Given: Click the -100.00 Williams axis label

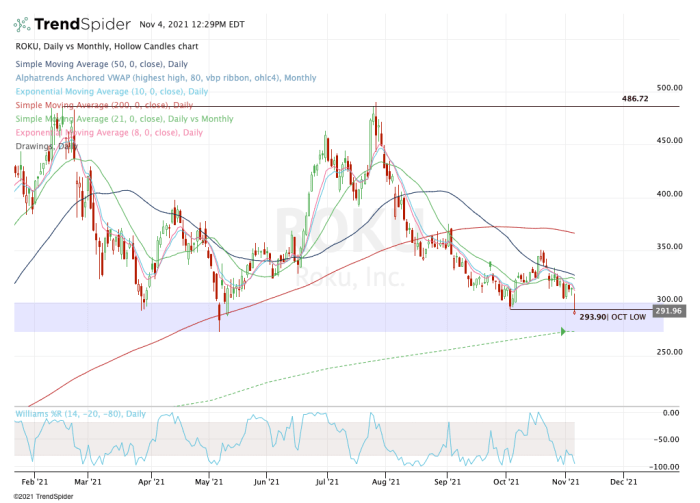Looking at the screenshot, I should point(665,467).
